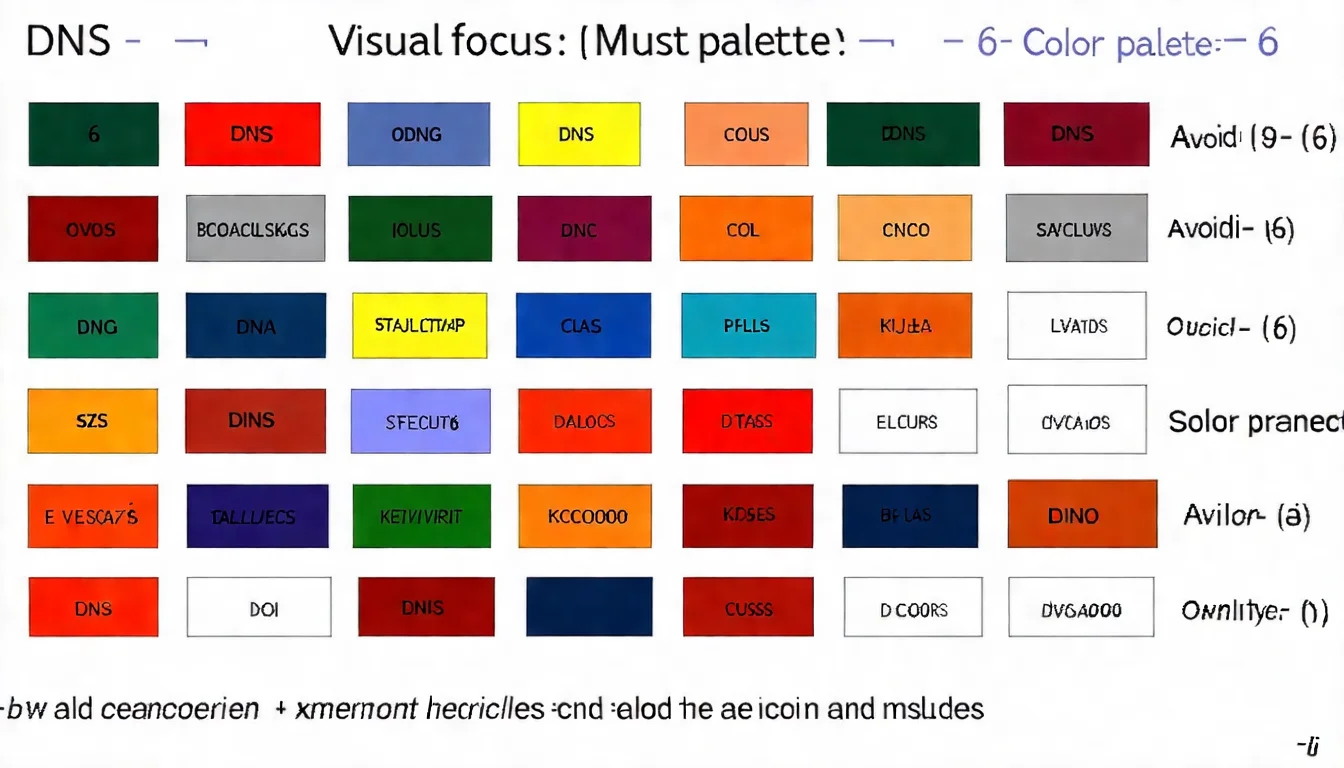This screenshot has height=768, width=1344.
Task: Pick the orange COUS swatch
Action: (745, 134)
